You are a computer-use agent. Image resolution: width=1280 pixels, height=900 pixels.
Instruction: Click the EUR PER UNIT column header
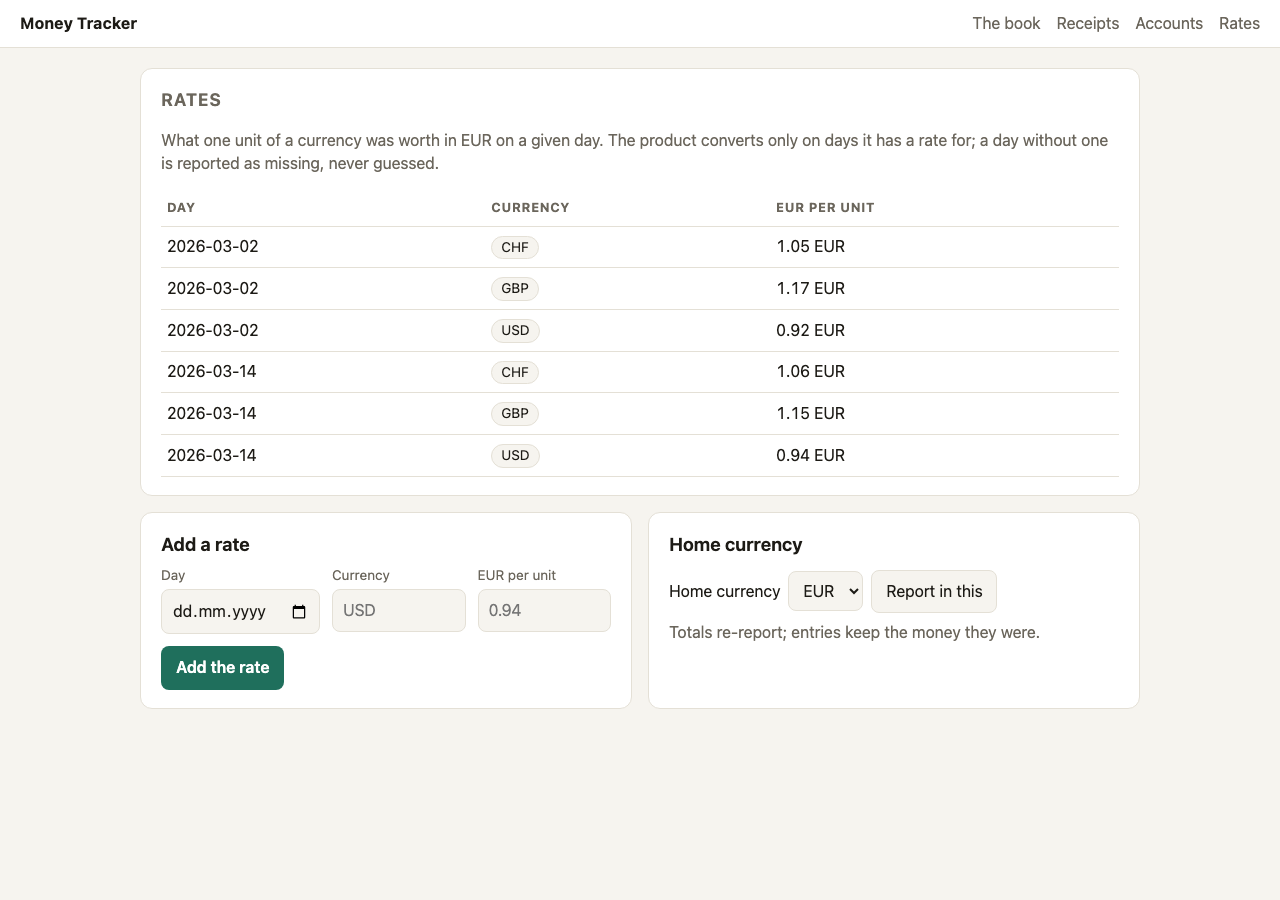point(825,208)
